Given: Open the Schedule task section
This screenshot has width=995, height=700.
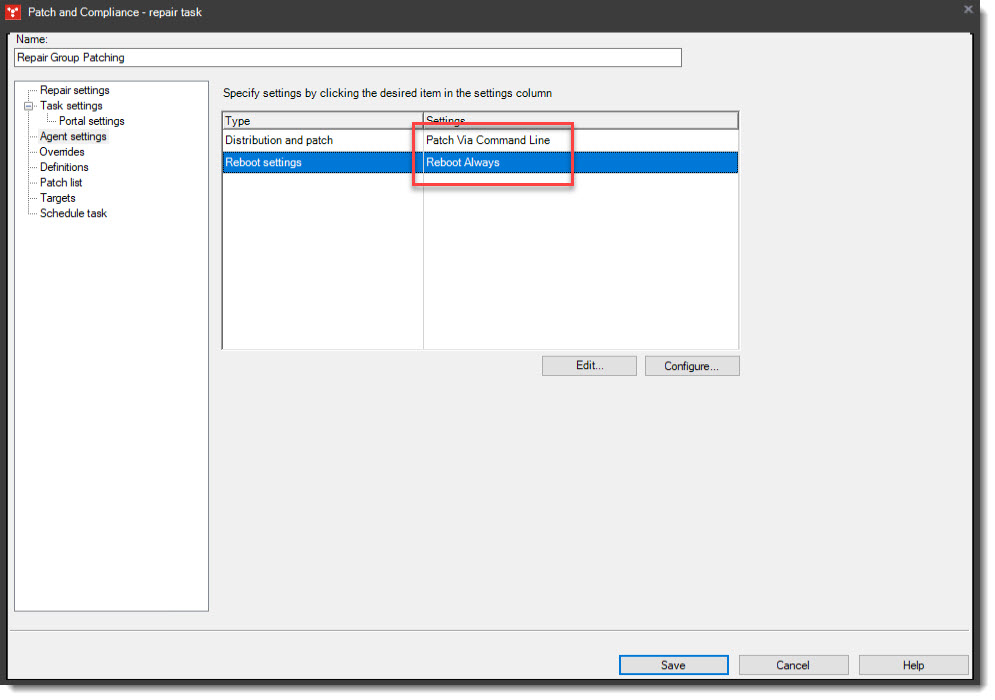Looking at the screenshot, I should 71,213.
